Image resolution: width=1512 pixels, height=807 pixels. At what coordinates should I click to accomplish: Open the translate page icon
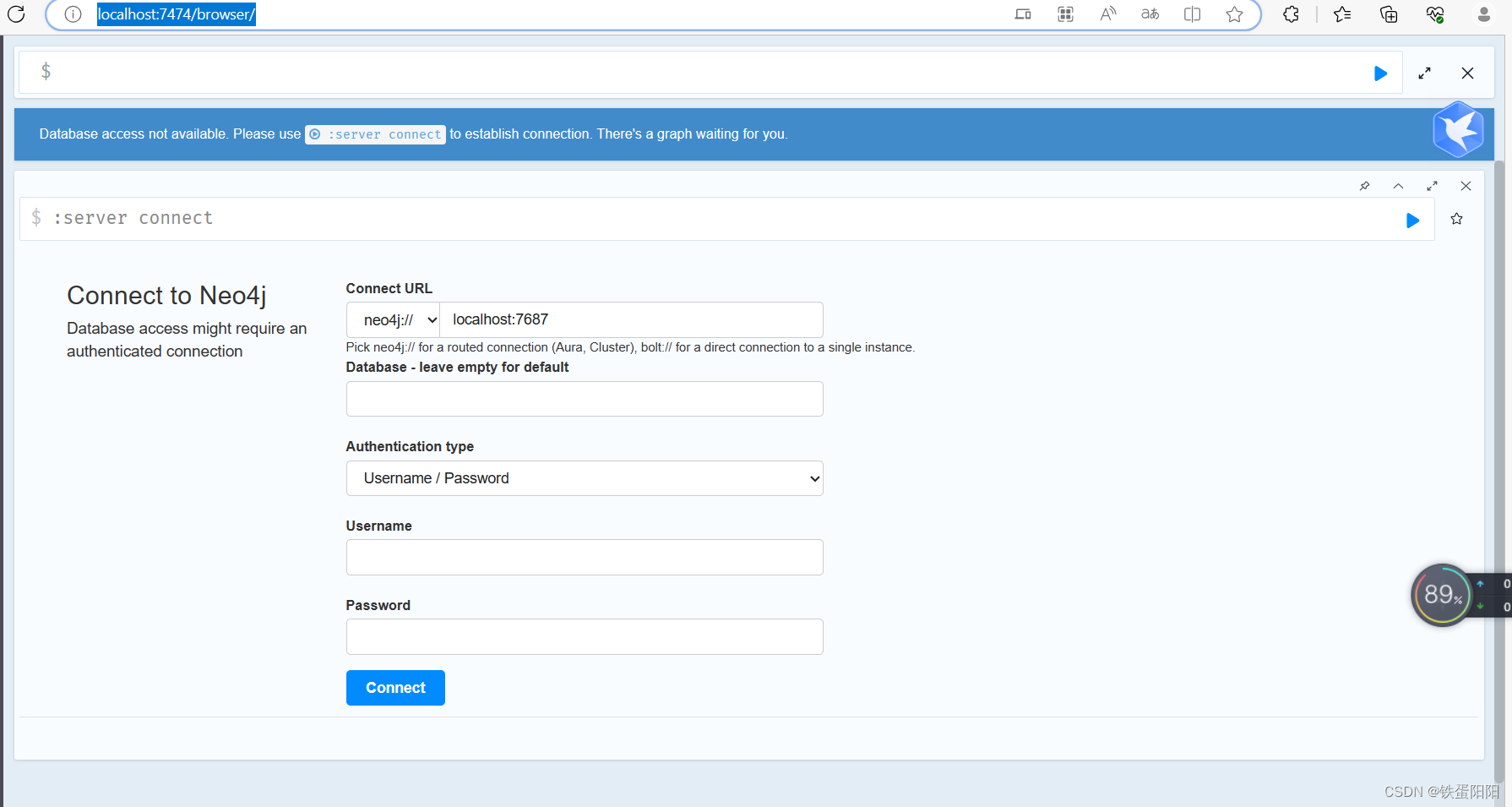tap(1150, 14)
